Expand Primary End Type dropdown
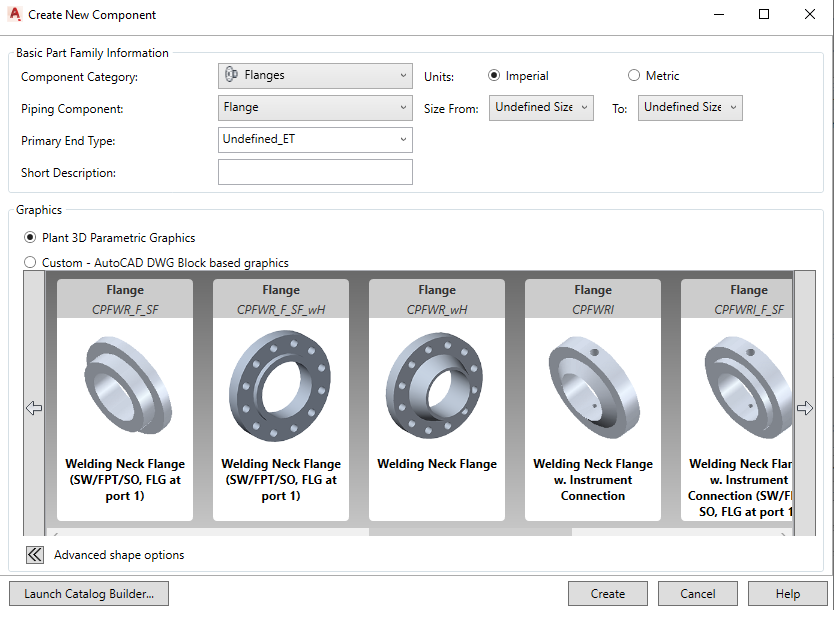834x640 pixels. 315,139
